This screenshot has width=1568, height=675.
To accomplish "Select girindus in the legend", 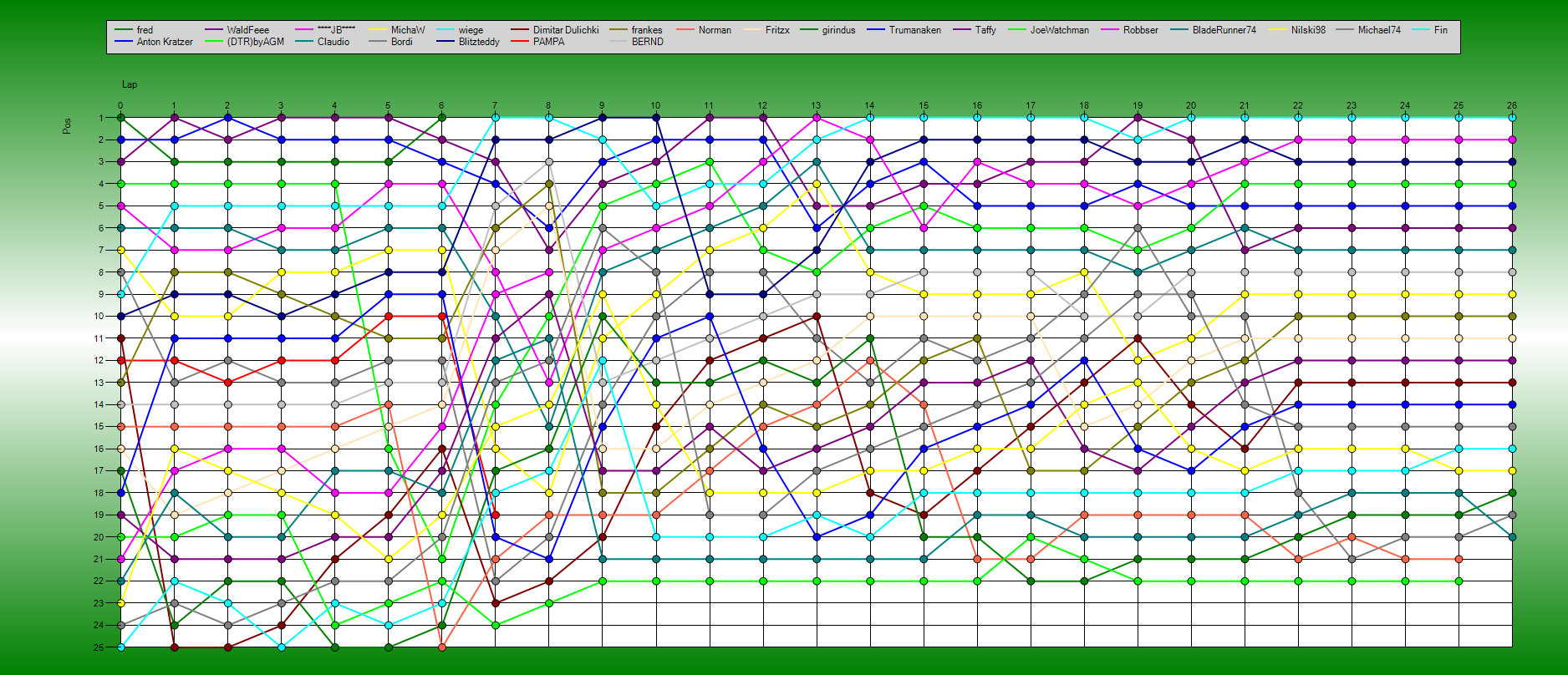I will (837, 30).
